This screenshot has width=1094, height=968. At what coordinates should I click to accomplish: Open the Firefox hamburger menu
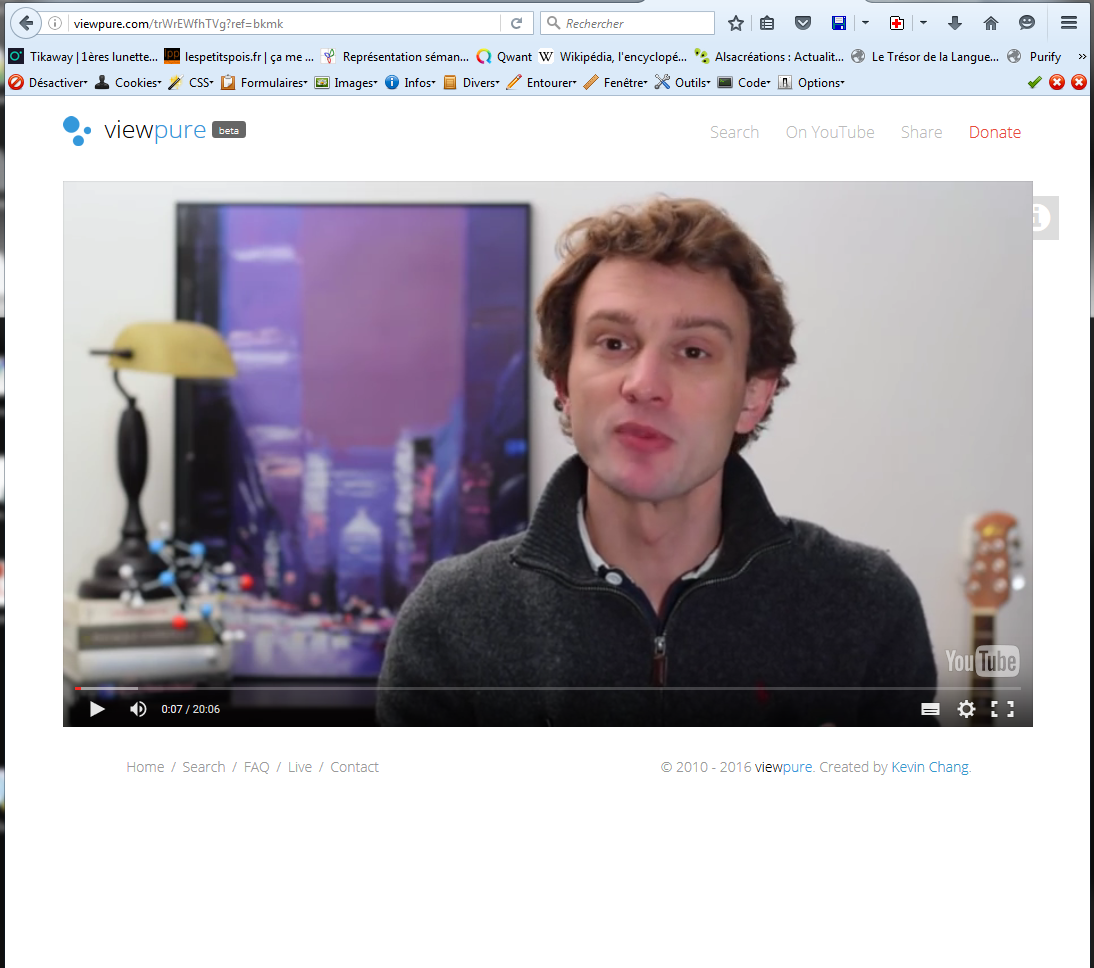coord(1068,23)
